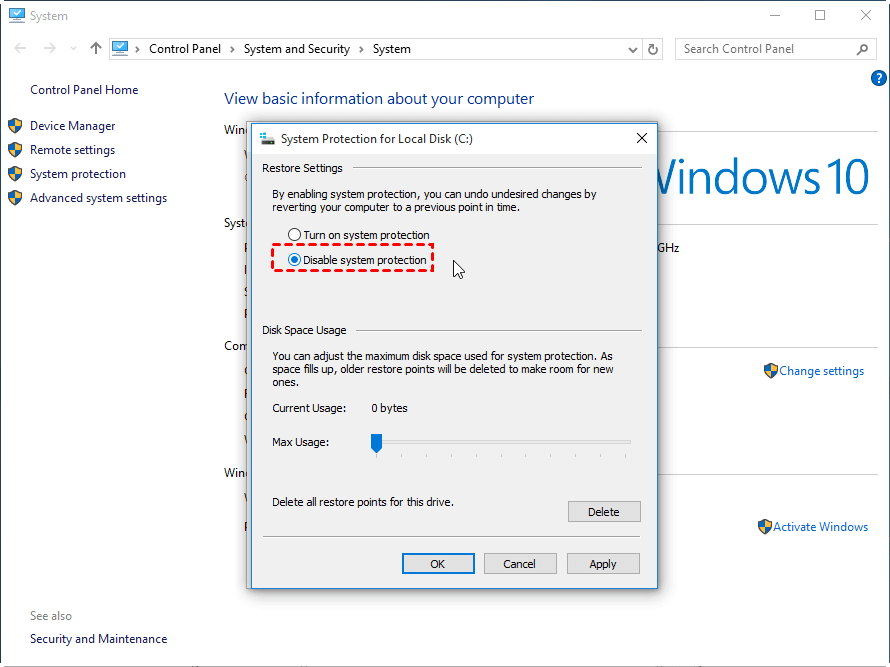Viewport: 890px width, 667px height.
Task: Expand chevron after Control Panel breadcrumb
Action: pyautogui.click(x=232, y=49)
